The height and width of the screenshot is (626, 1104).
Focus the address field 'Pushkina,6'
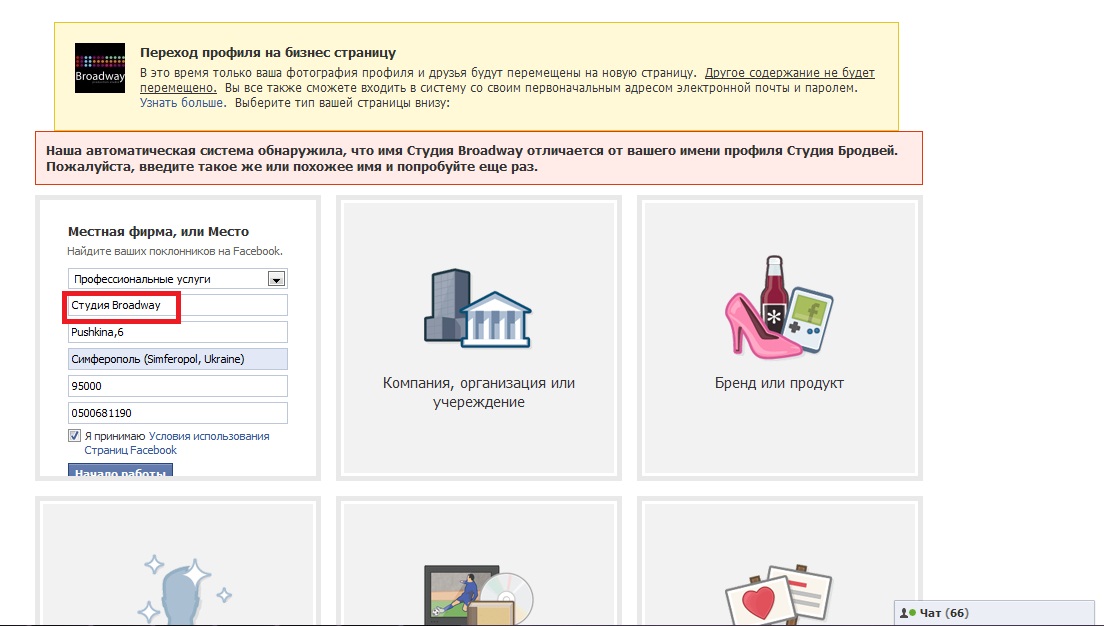click(178, 332)
